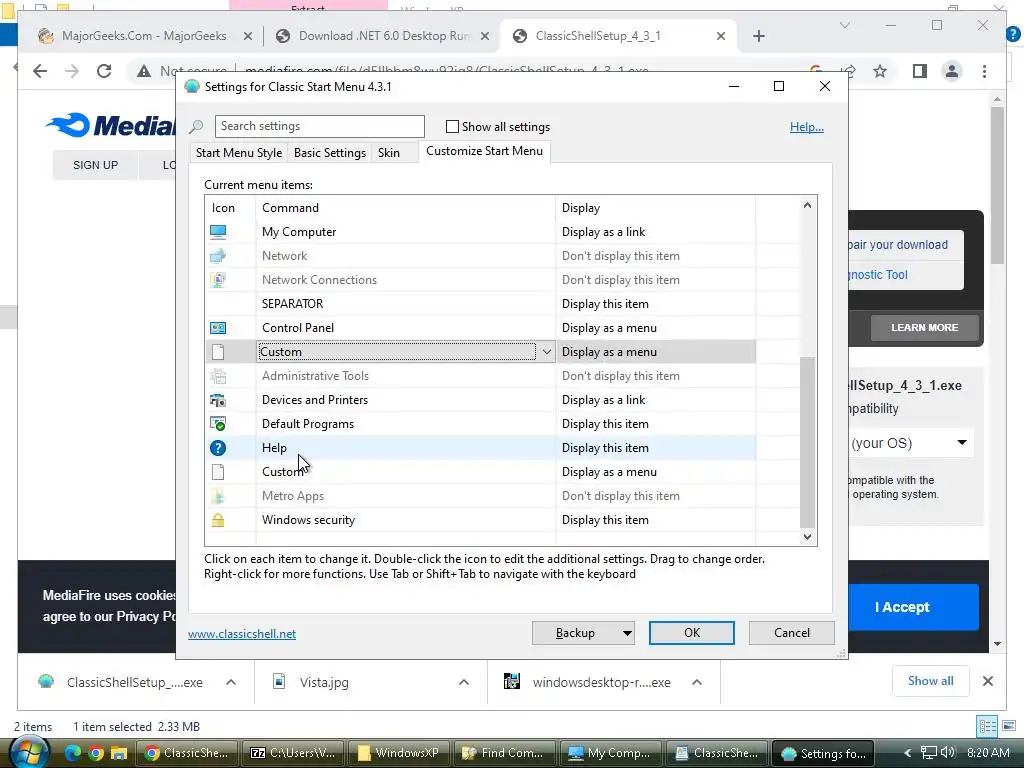1024x768 pixels.
Task: Switch to Basic Settings tab
Action: coord(330,153)
